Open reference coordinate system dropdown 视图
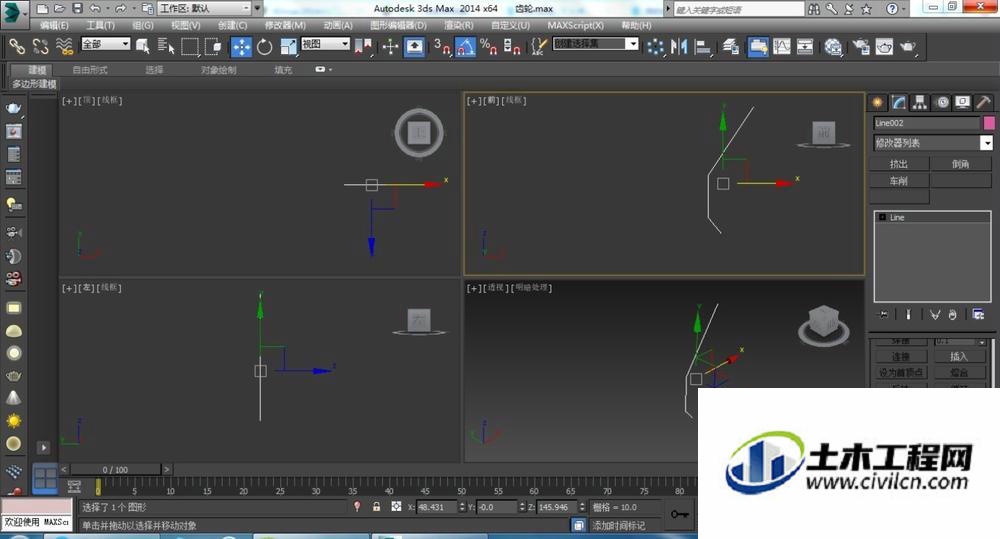 point(325,43)
